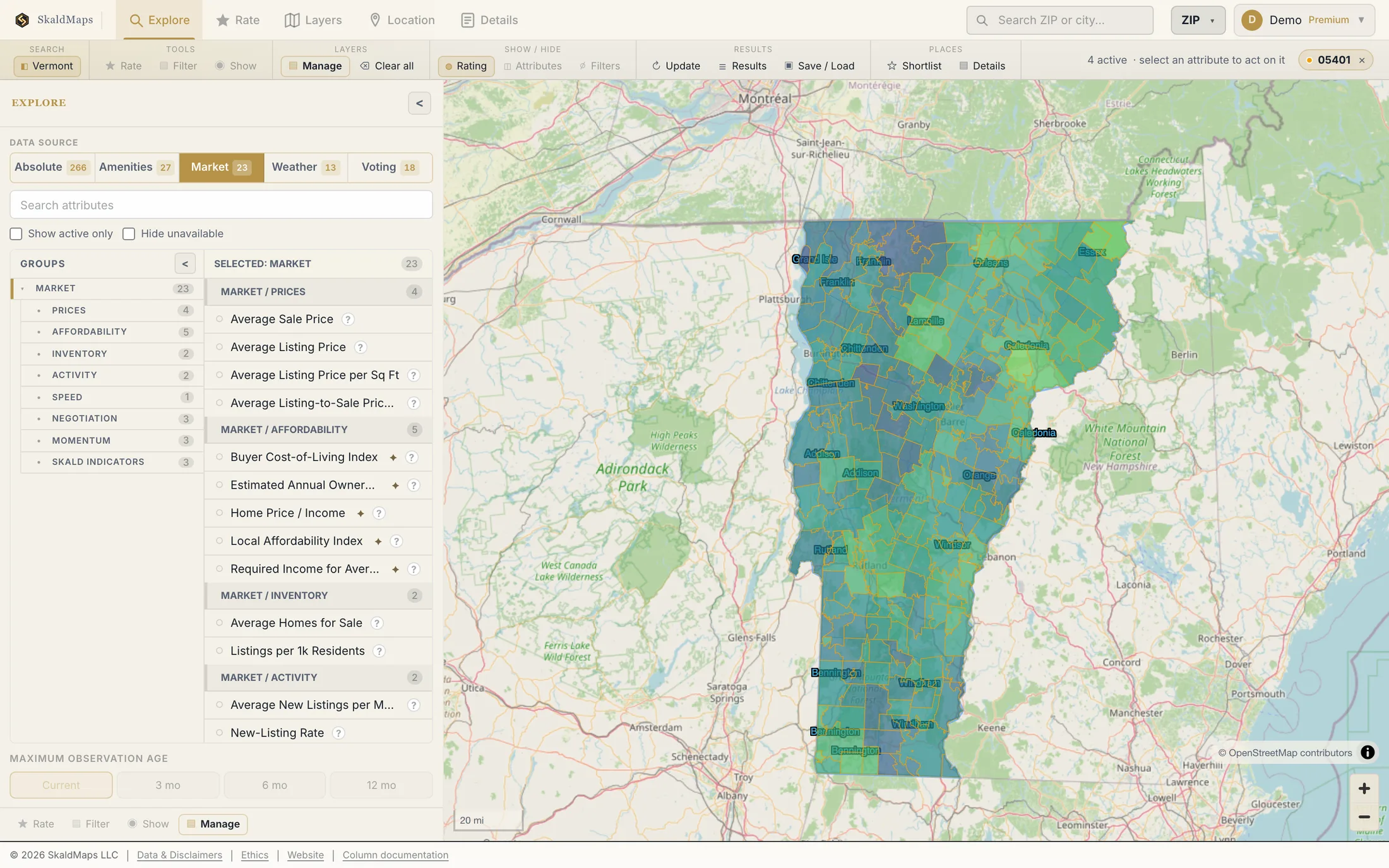
Task: Collapse the MARKET tree group
Action: pyautogui.click(x=23, y=289)
